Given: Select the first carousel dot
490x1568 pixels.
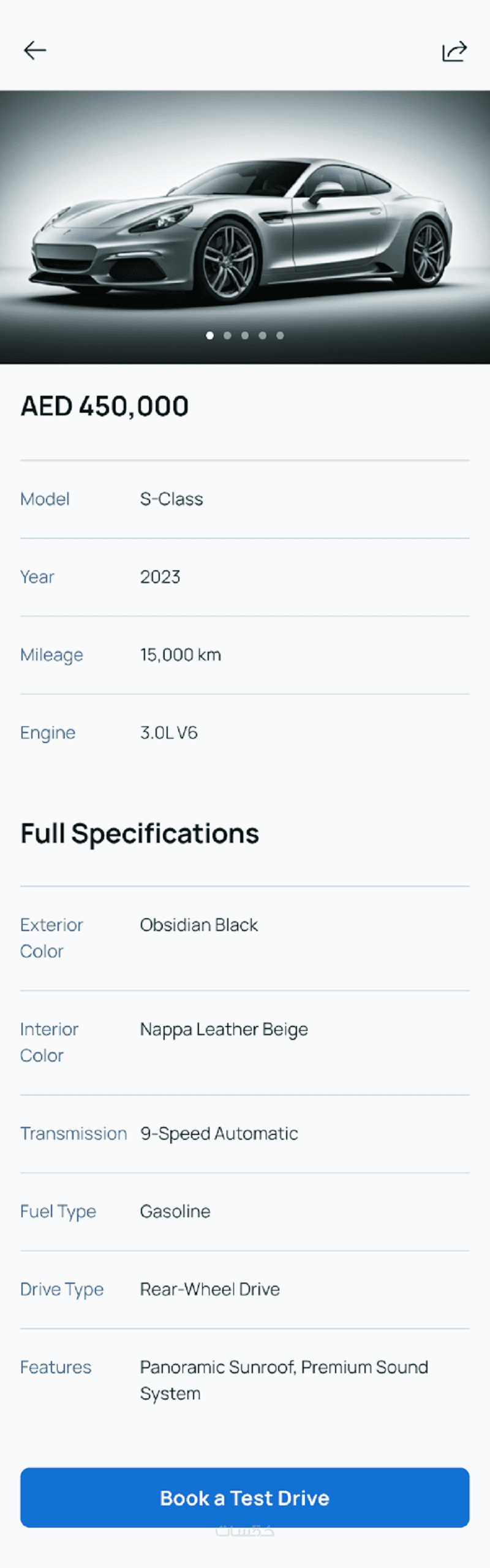Looking at the screenshot, I should coord(210,336).
